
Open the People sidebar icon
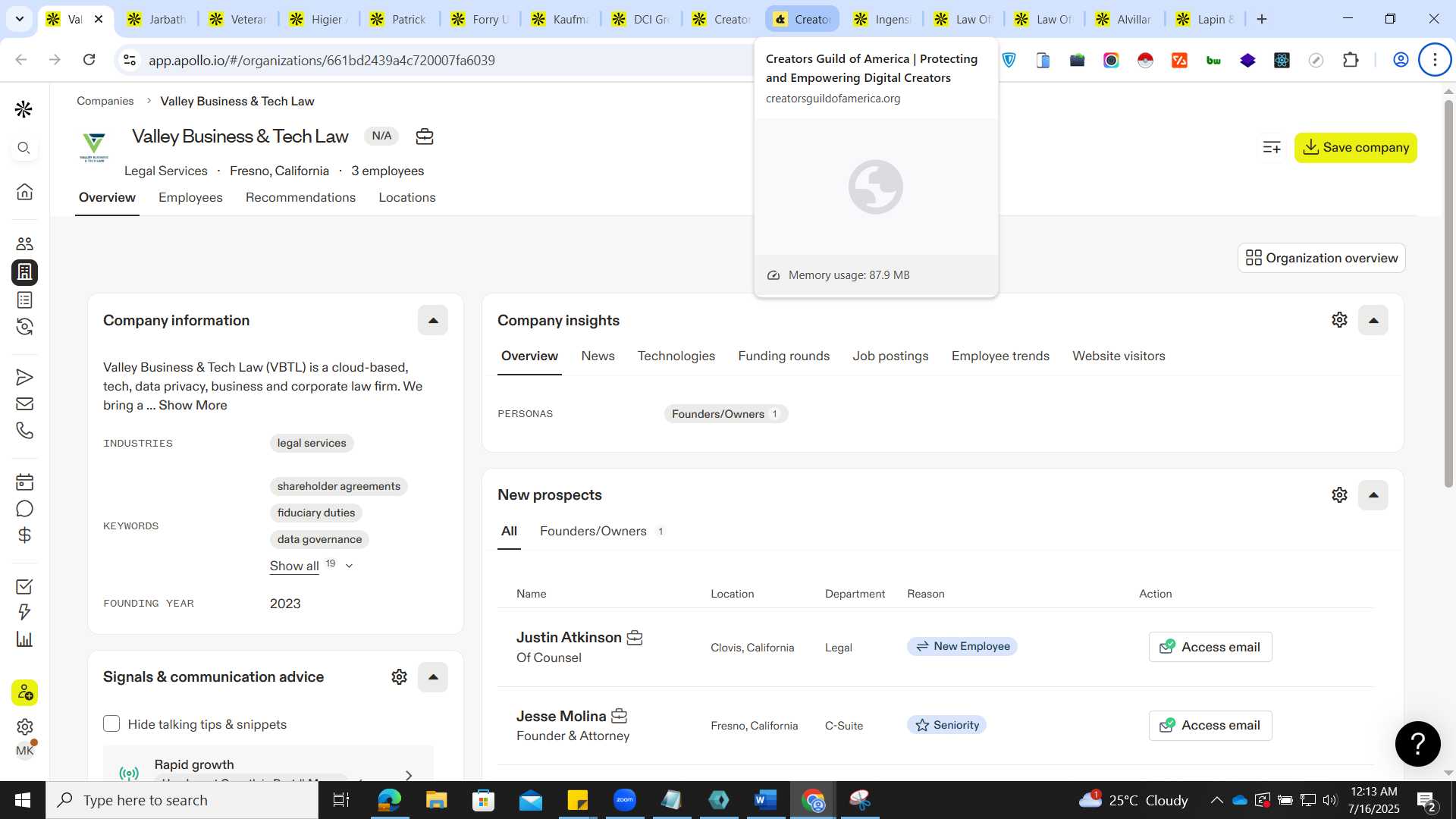(24, 243)
